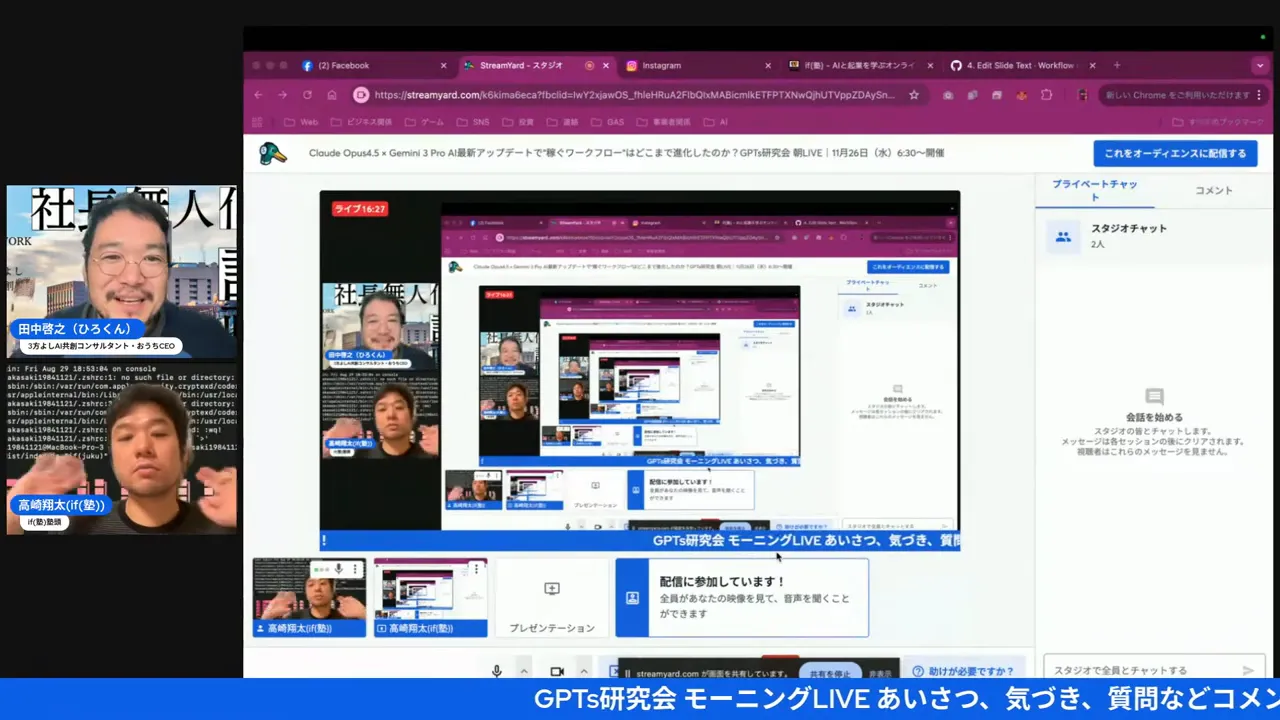Image resolution: width=1280 pixels, height=720 pixels.
Task: Click the bookmark star in the address bar
Action: click(914, 95)
